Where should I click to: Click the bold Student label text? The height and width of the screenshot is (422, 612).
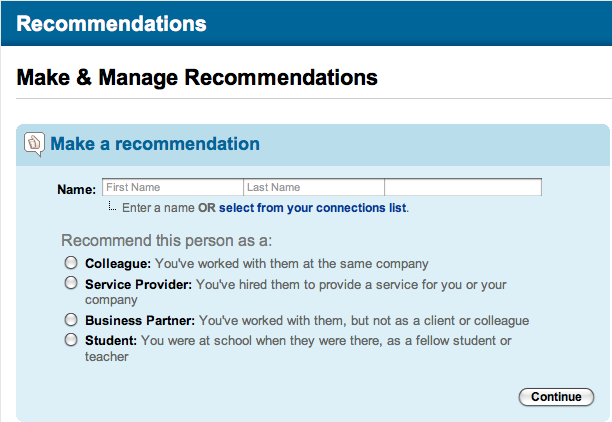(111, 341)
